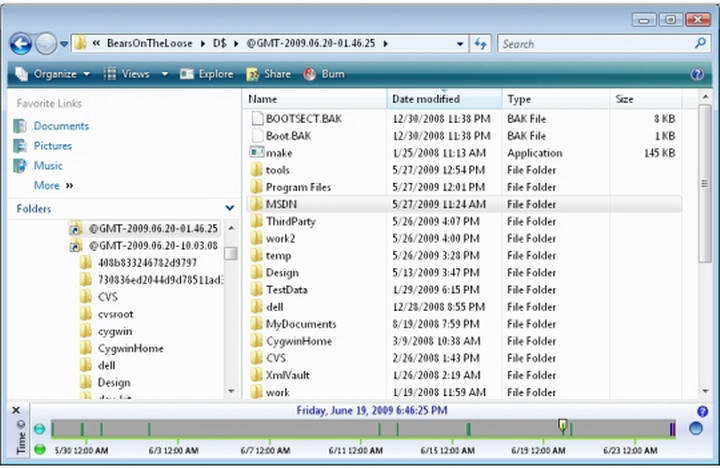Sort by Name column header

315,99
